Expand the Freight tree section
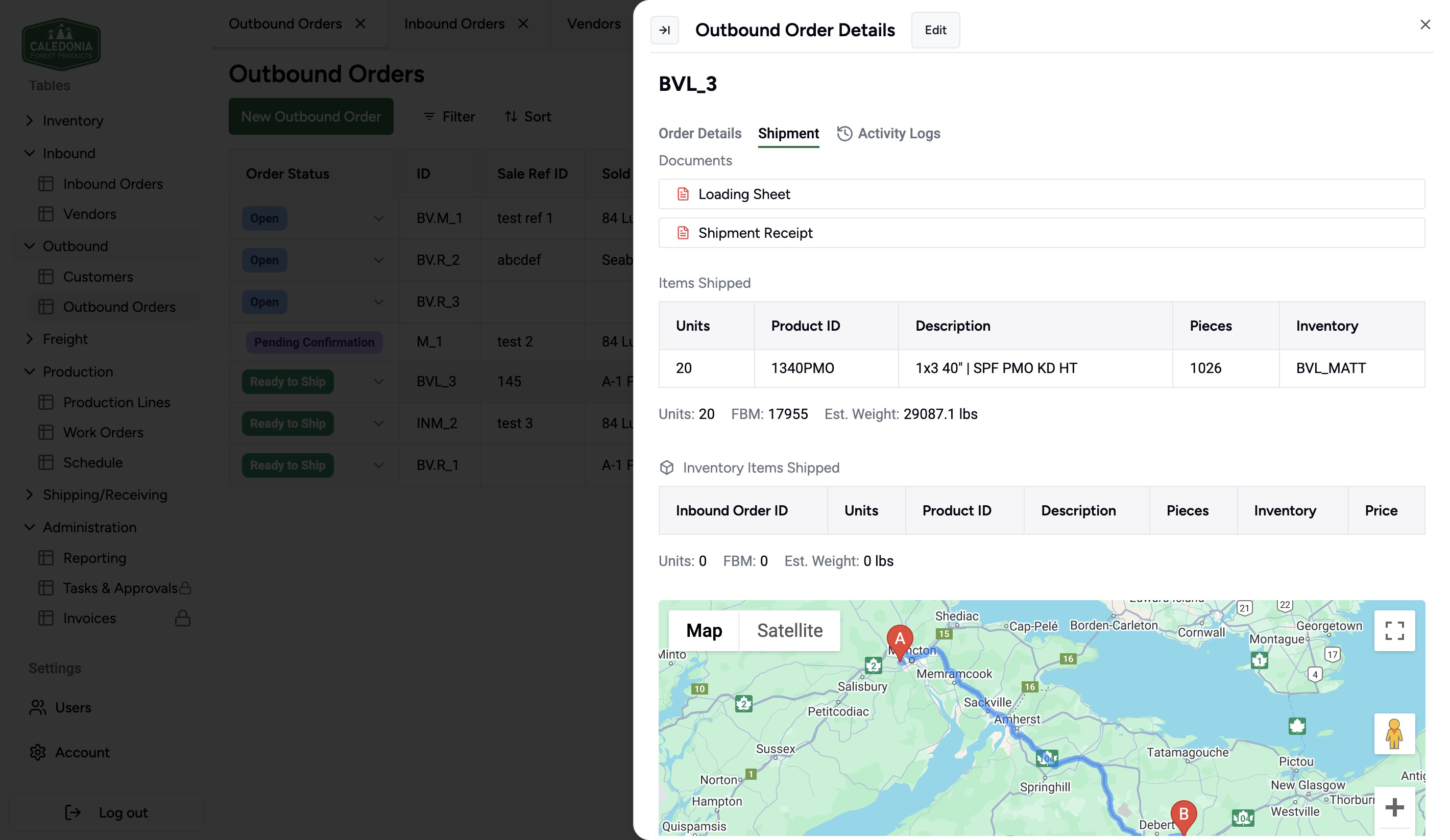 coord(29,339)
